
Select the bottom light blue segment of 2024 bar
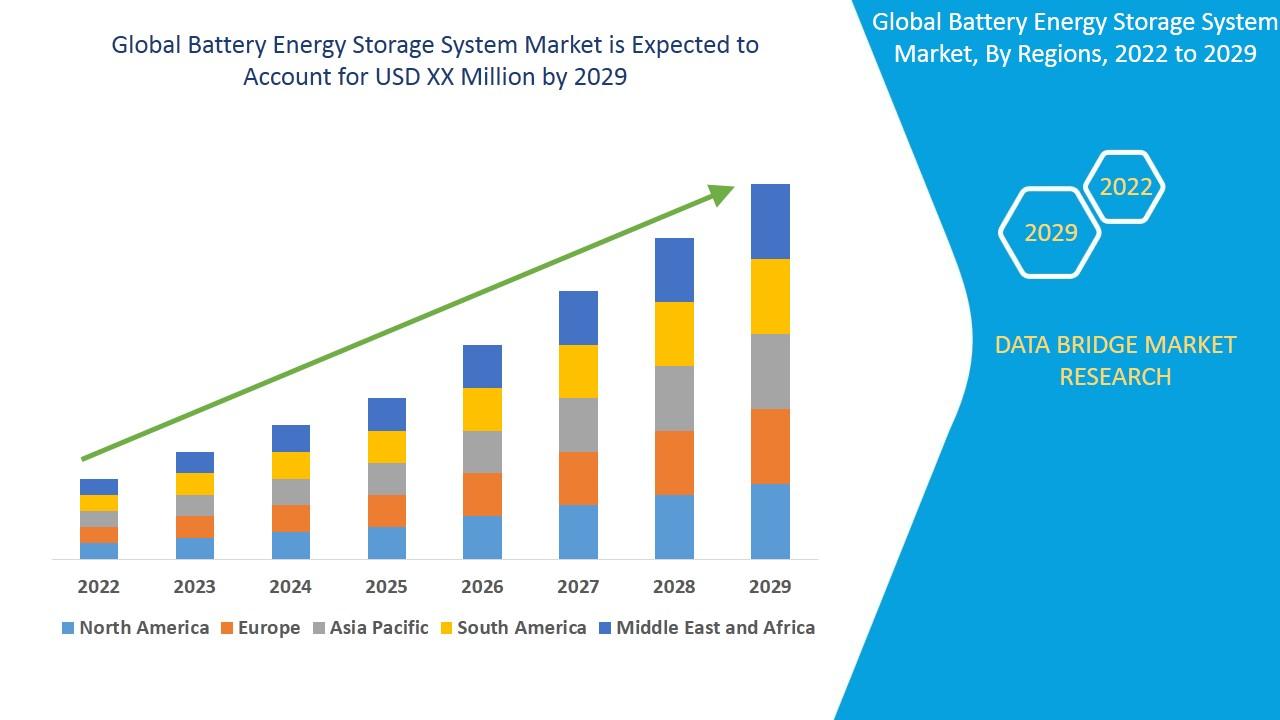click(291, 545)
